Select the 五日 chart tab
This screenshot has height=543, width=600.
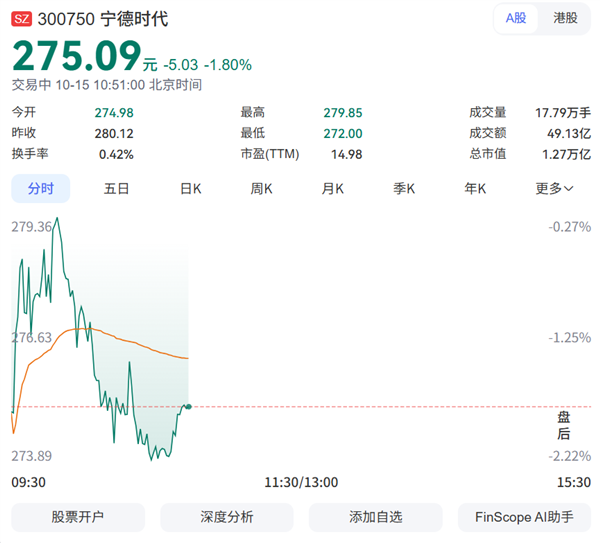click(x=116, y=189)
